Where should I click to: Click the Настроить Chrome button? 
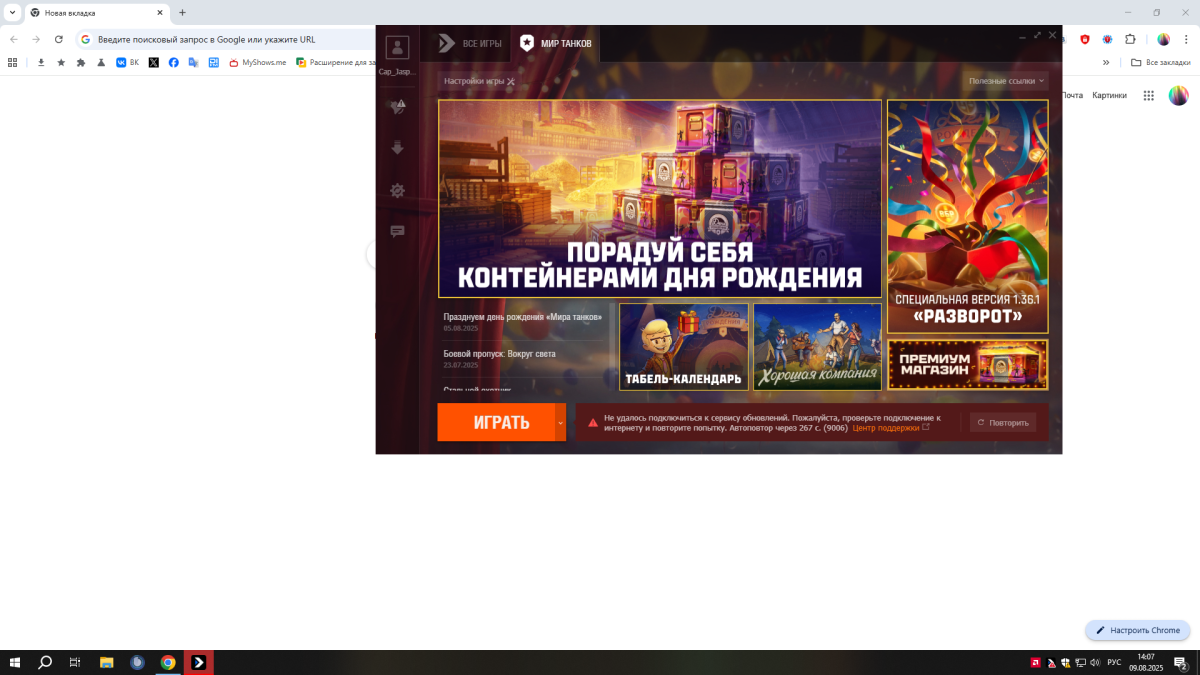tap(1138, 630)
